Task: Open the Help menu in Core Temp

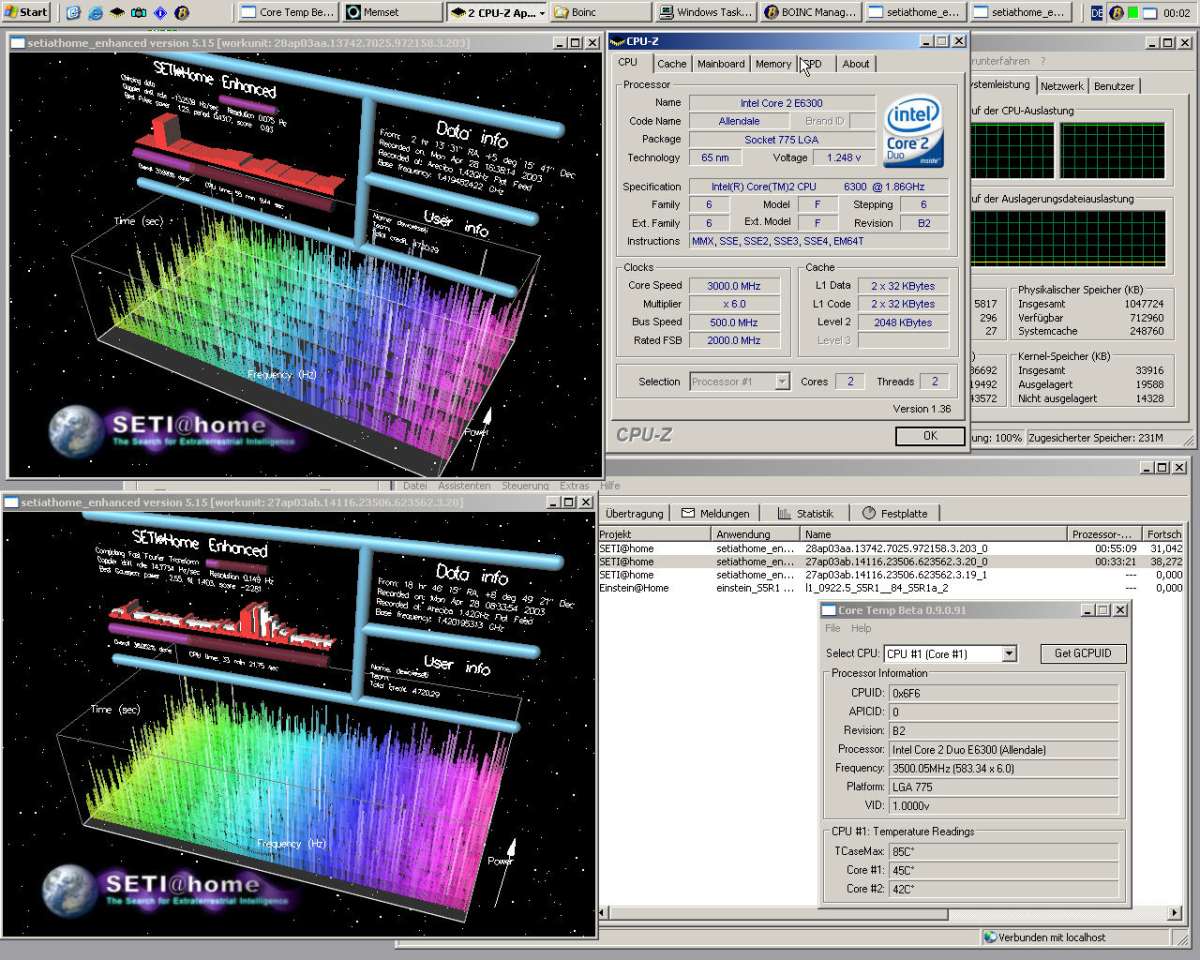Action: pyautogui.click(x=861, y=629)
